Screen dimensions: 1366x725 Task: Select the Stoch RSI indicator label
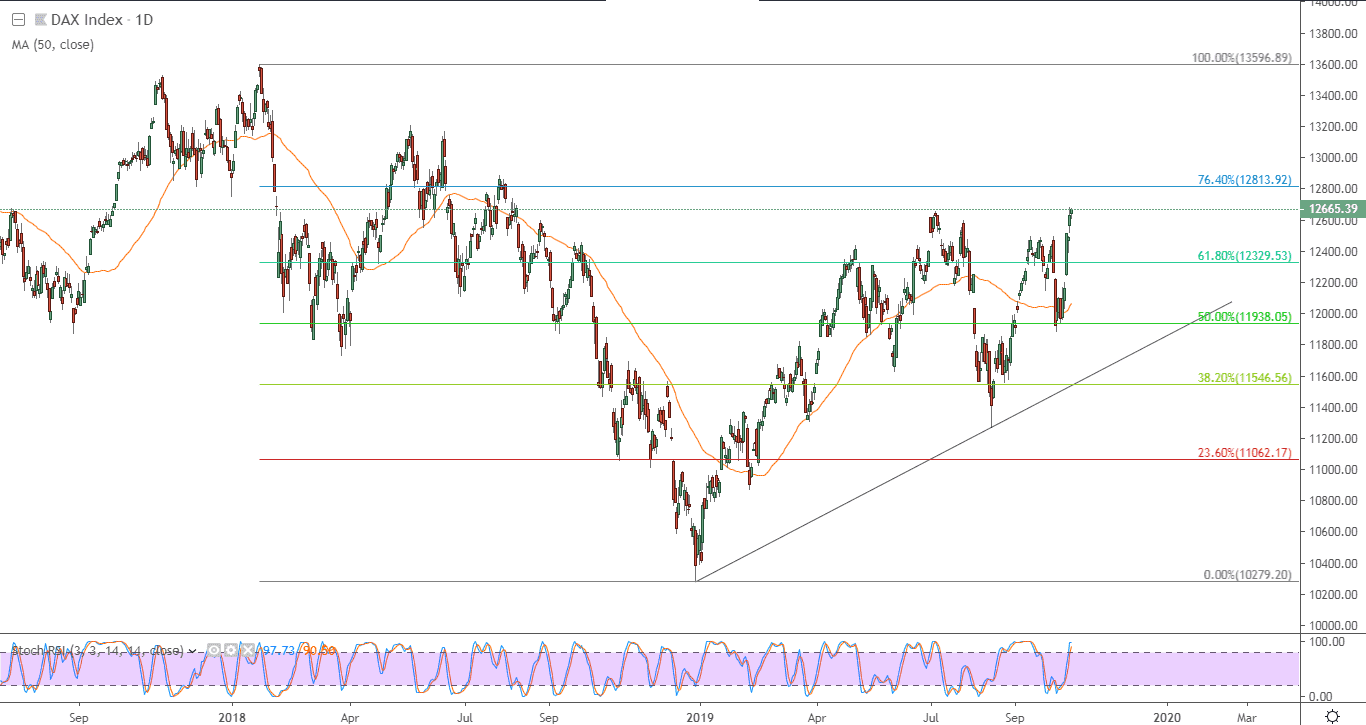coord(98,650)
